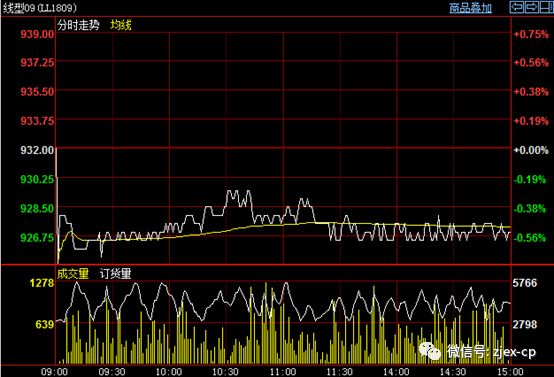Click the -0.56% percentage label

[x=531, y=238]
